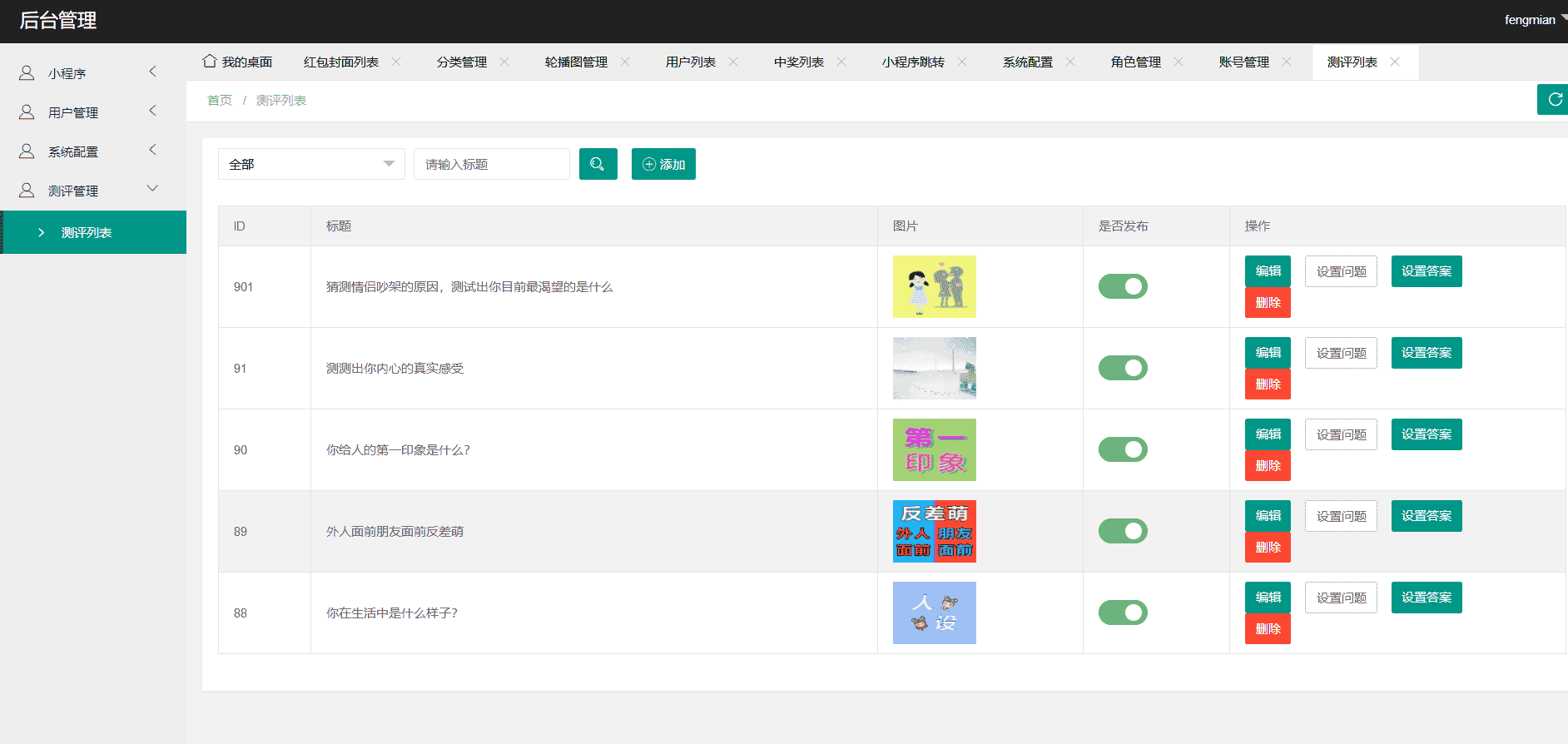Screen dimensions: 1568x744
Task: Click the user icon beside 小程序 in sidebar
Action: (27, 73)
